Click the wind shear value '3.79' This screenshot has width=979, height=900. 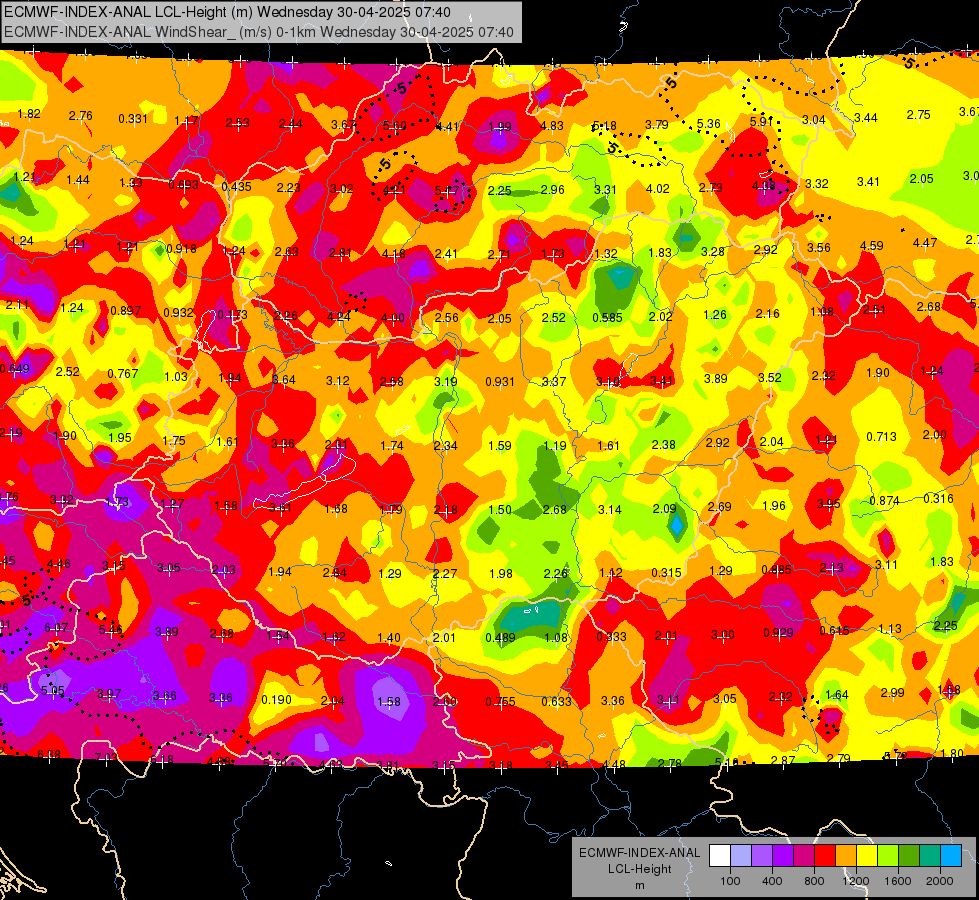pyautogui.click(x=657, y=125)
